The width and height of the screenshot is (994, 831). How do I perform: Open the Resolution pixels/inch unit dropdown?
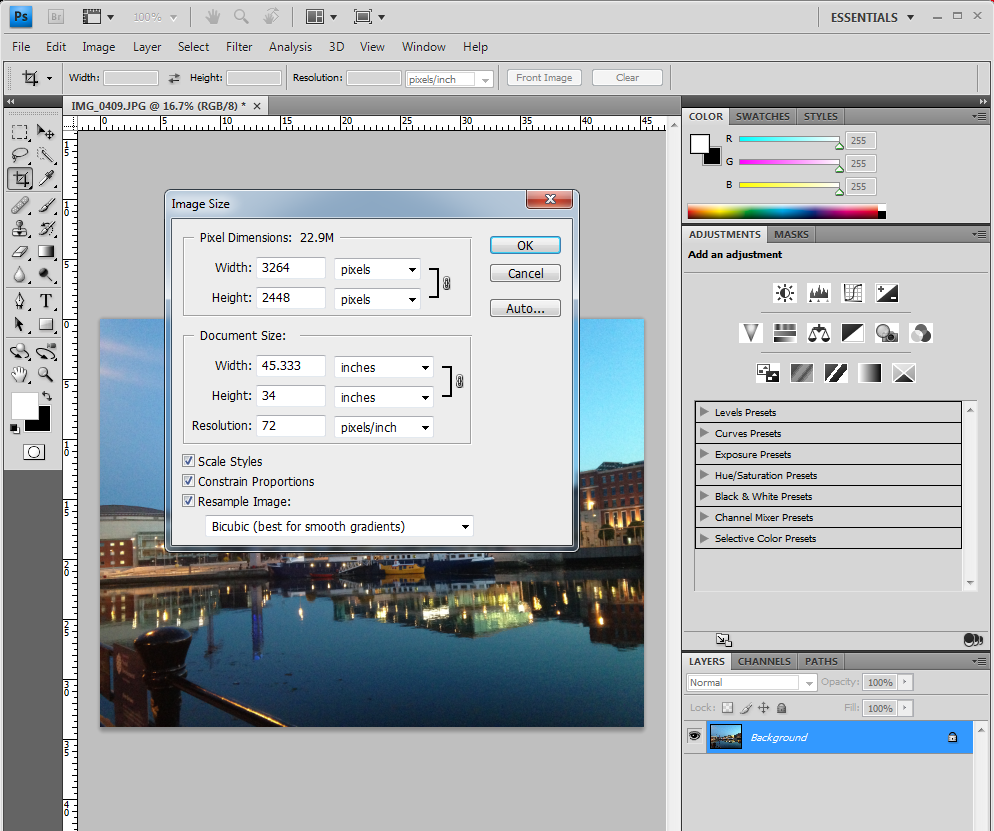point(384,427)
